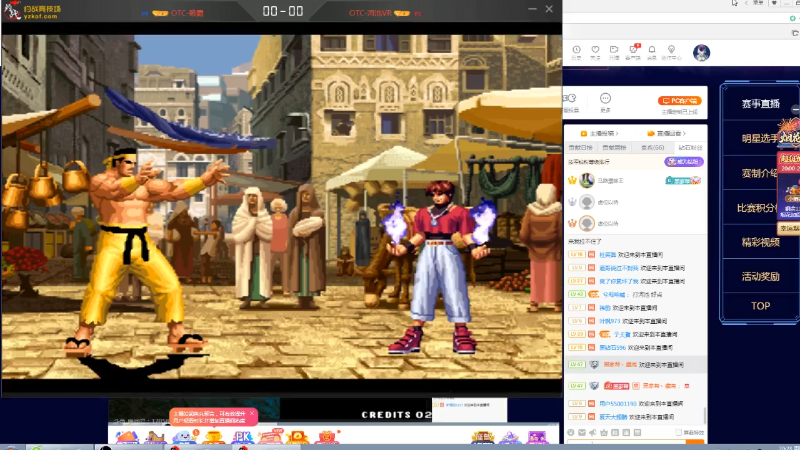Open the 精彩视频 menu item
The height and width of the screenshot is (450, 800).
coord(760,242)
